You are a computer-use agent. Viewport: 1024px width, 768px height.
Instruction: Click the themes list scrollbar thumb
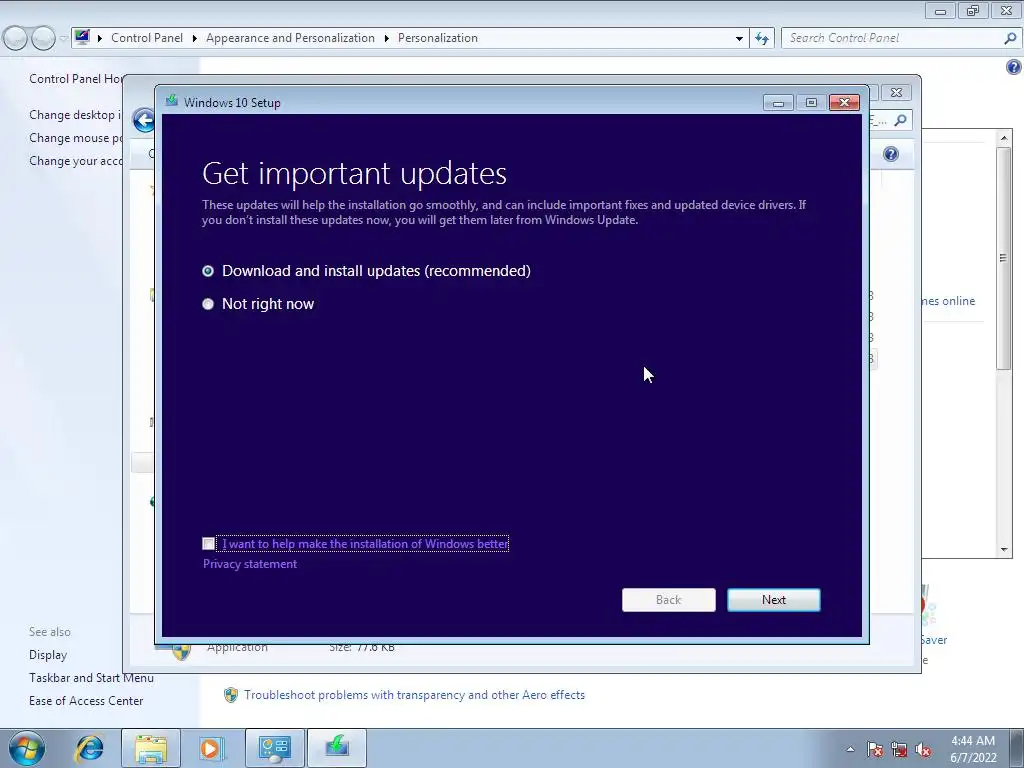(1004, 258)
